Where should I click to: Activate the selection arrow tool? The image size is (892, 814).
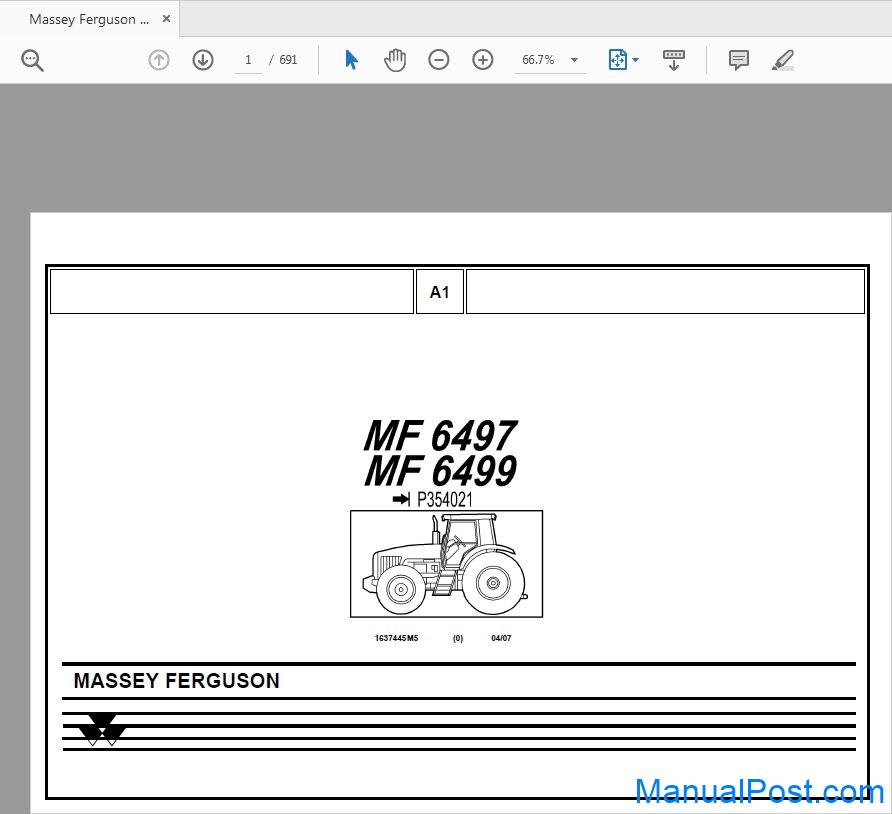point(352,60)
